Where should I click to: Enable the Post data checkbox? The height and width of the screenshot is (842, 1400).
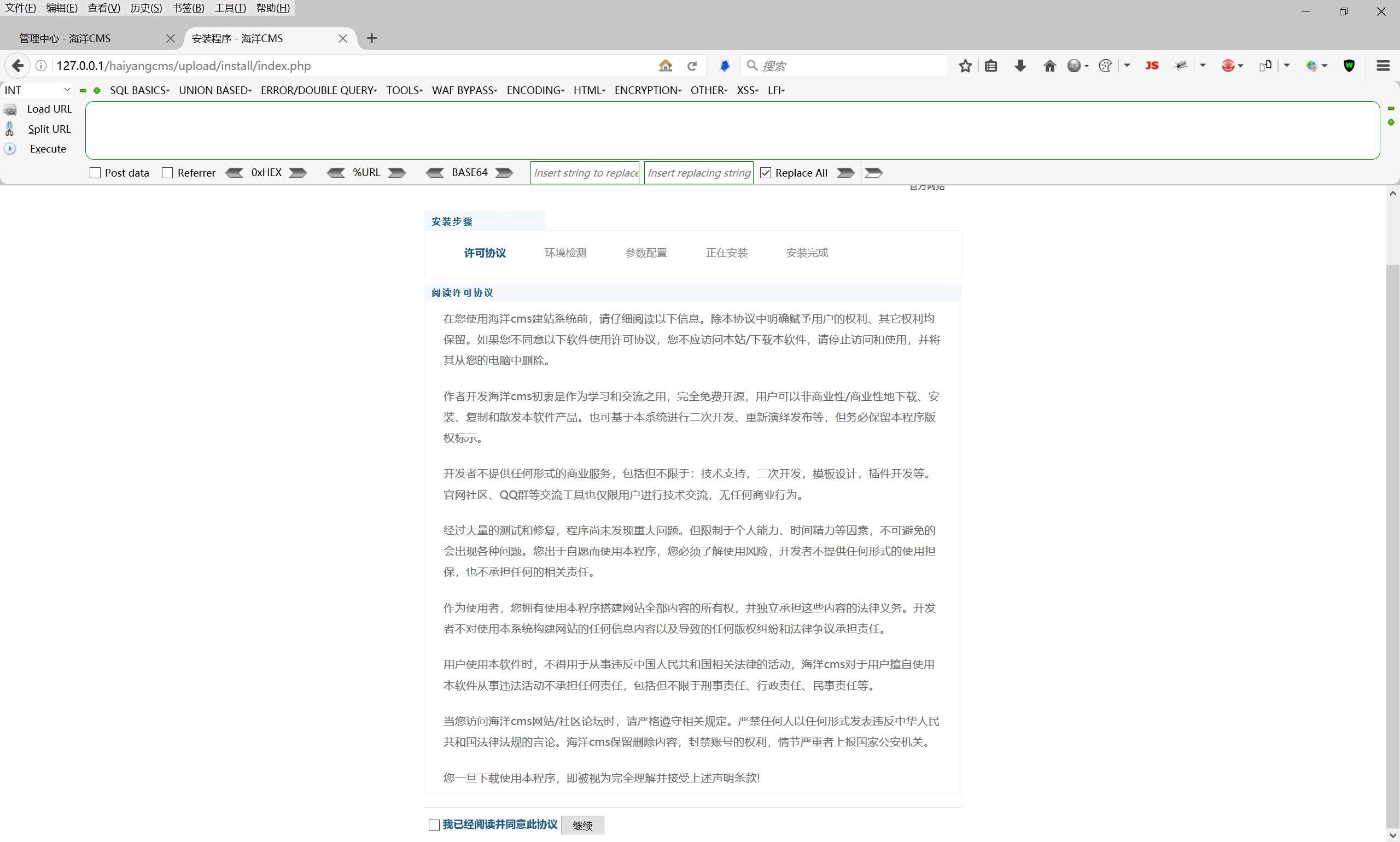pos(94,172)
